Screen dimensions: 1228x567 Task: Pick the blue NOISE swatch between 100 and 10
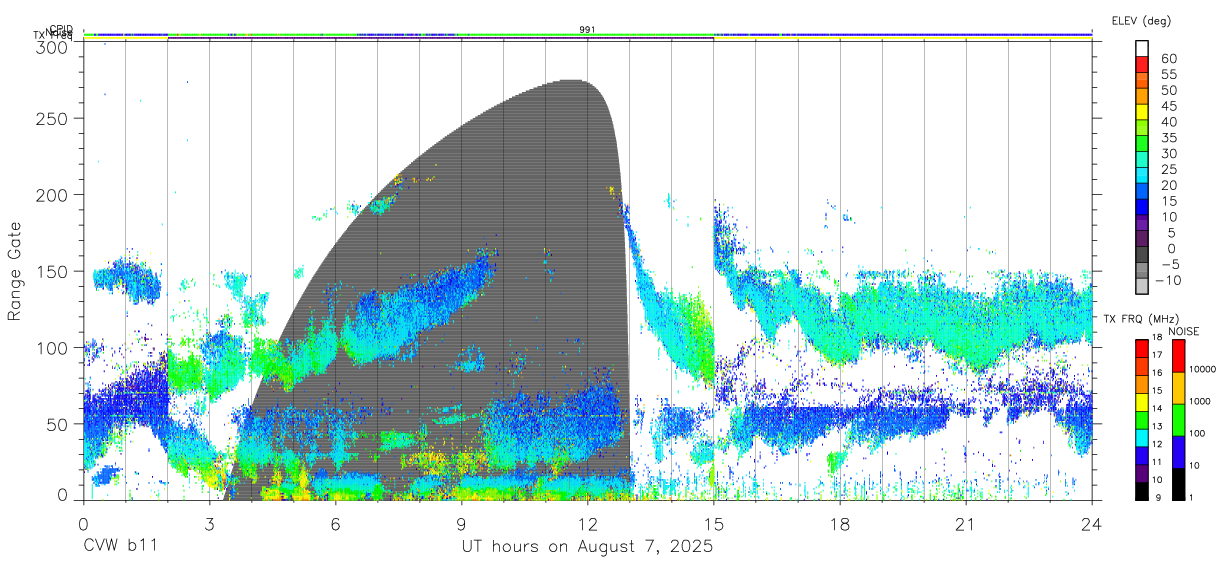pyautogui.click(x=1179, y=451)
